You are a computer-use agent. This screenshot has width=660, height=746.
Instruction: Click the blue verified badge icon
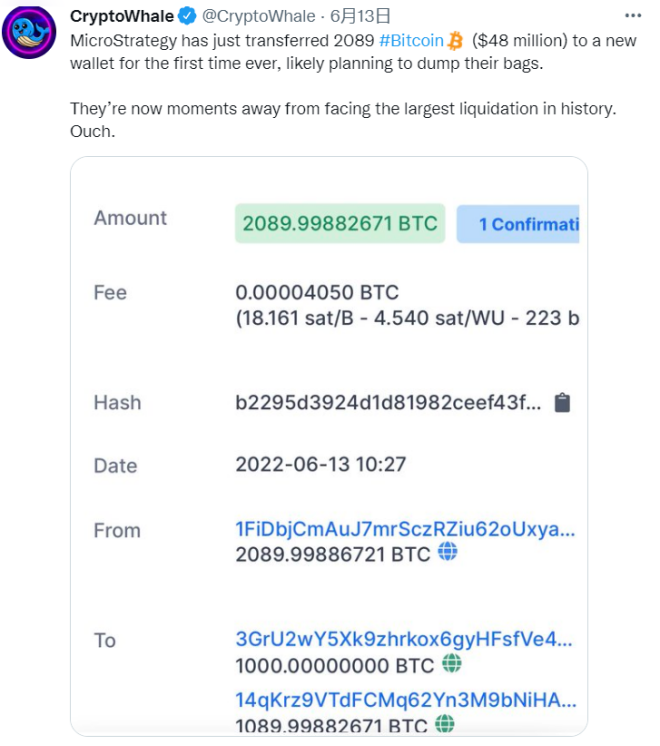pos(187,17)
